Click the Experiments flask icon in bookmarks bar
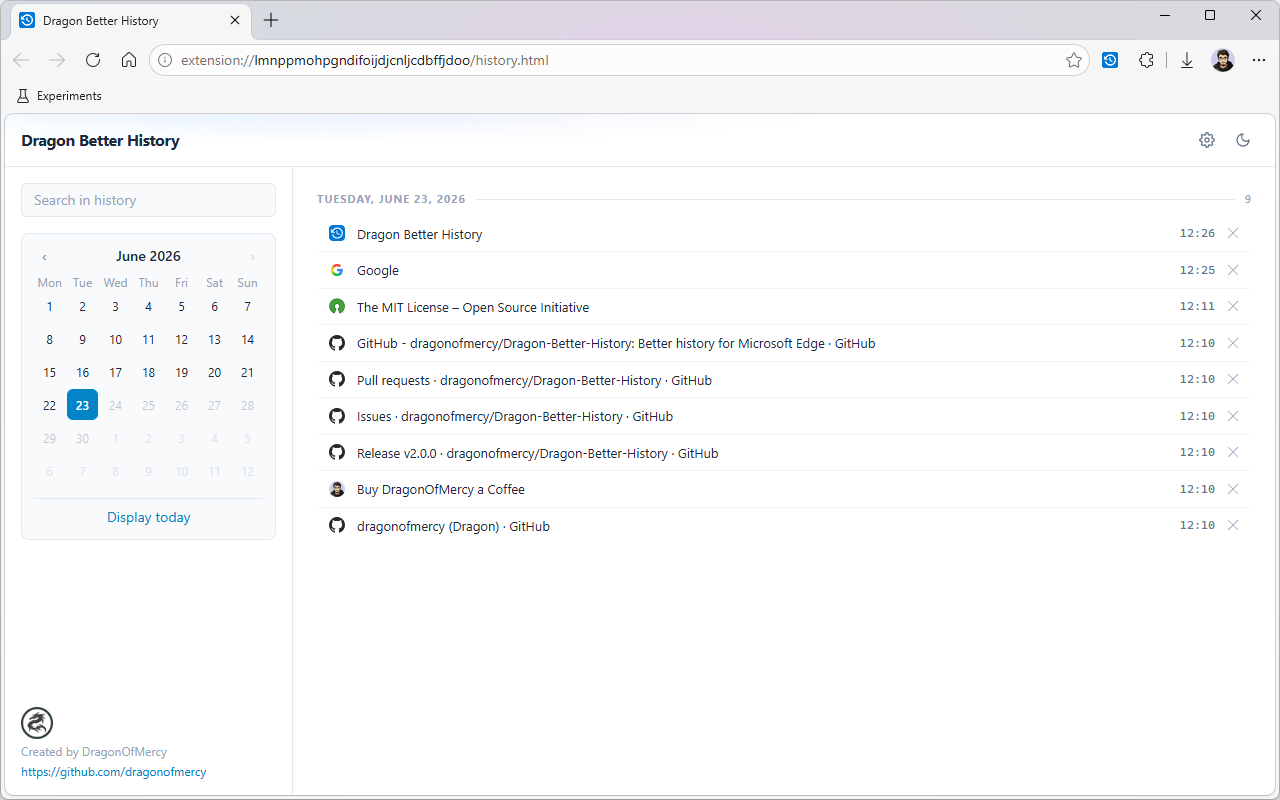Viewport: 1280px width, 800px height. [x=23, y=96]
